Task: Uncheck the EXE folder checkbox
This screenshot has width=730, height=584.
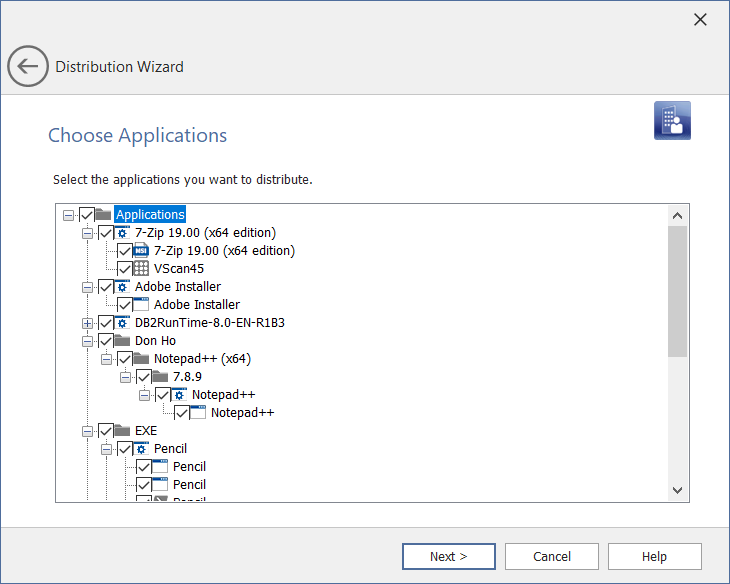Action: click(106, 431)
